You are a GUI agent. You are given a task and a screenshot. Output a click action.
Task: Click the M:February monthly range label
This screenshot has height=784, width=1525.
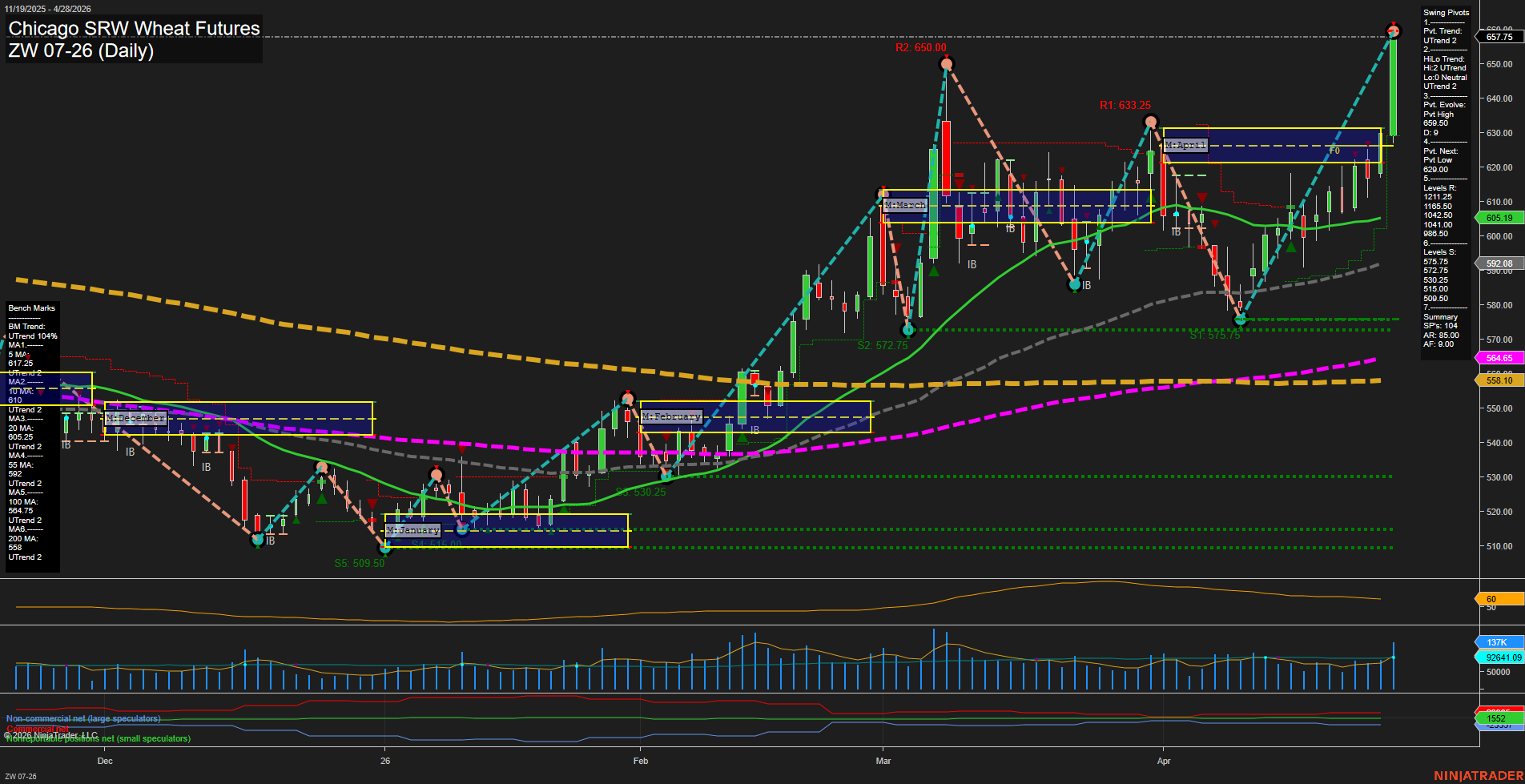tap(671, 416)
